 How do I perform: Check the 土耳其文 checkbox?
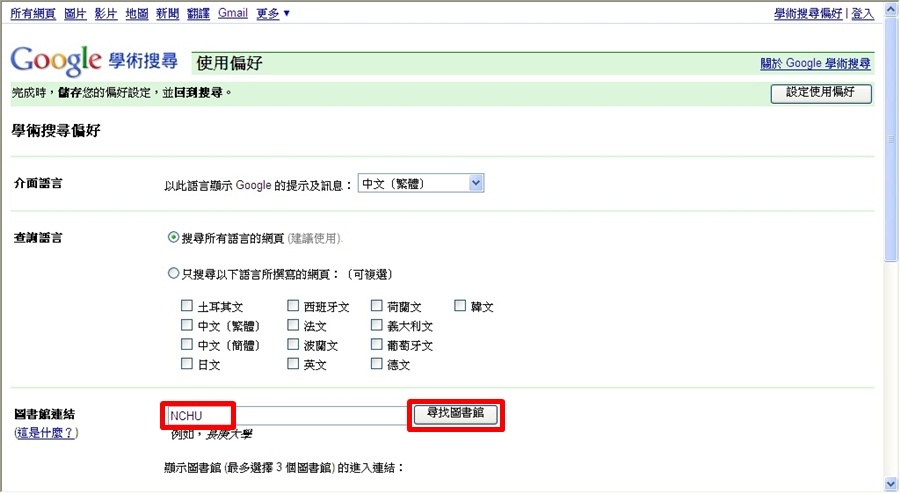[x=187, y=305]
